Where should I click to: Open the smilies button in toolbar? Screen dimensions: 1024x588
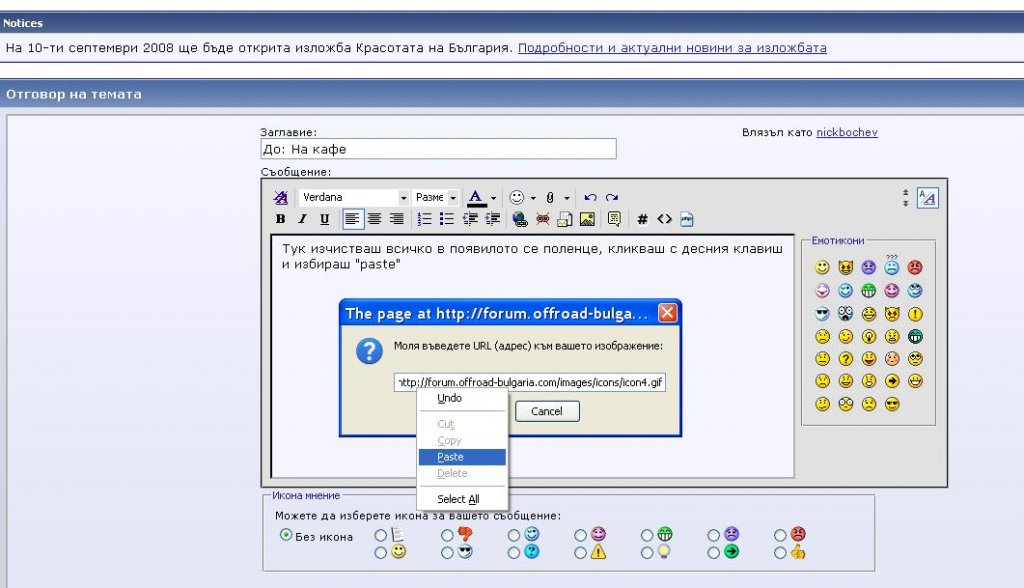pos(517,197)
